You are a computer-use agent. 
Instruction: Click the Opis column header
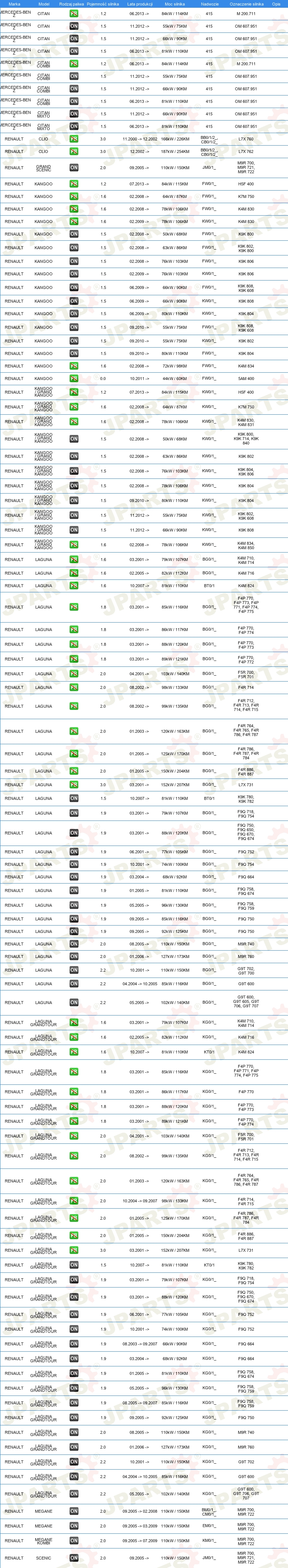coord(277,4)
